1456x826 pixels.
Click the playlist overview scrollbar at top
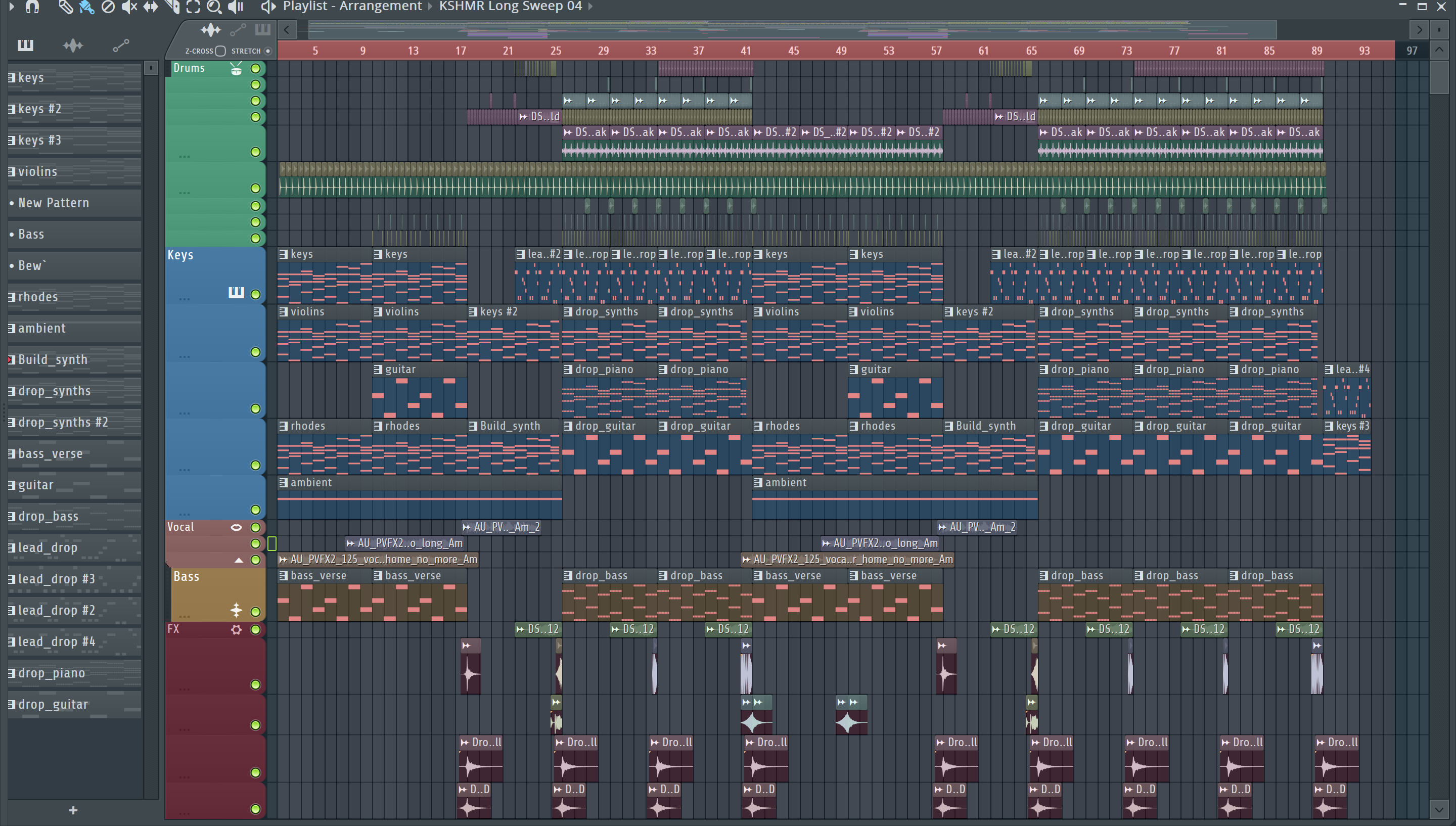792,29
